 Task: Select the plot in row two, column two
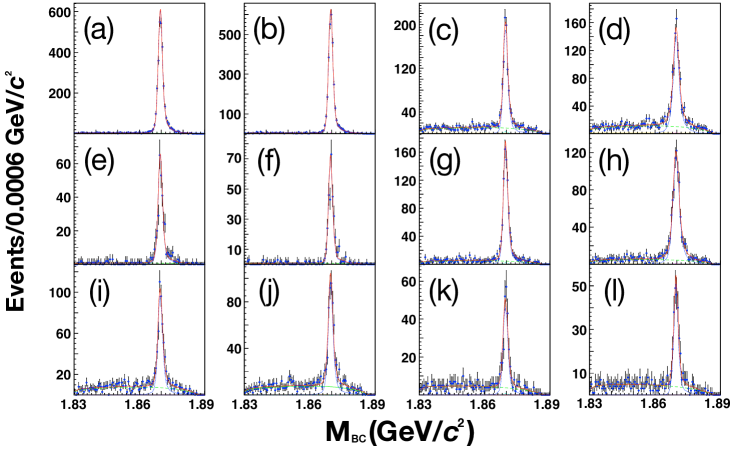[309, 199]
